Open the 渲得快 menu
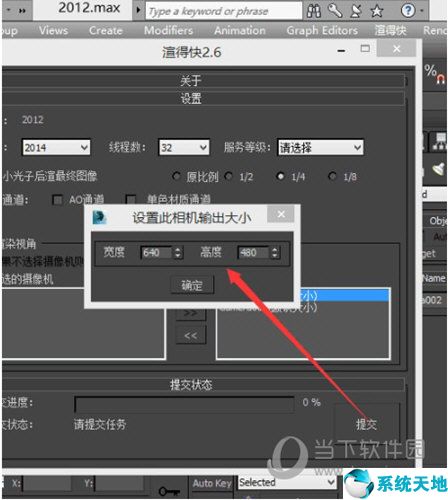This screenshot has width=448, height=500. (390, 30)
